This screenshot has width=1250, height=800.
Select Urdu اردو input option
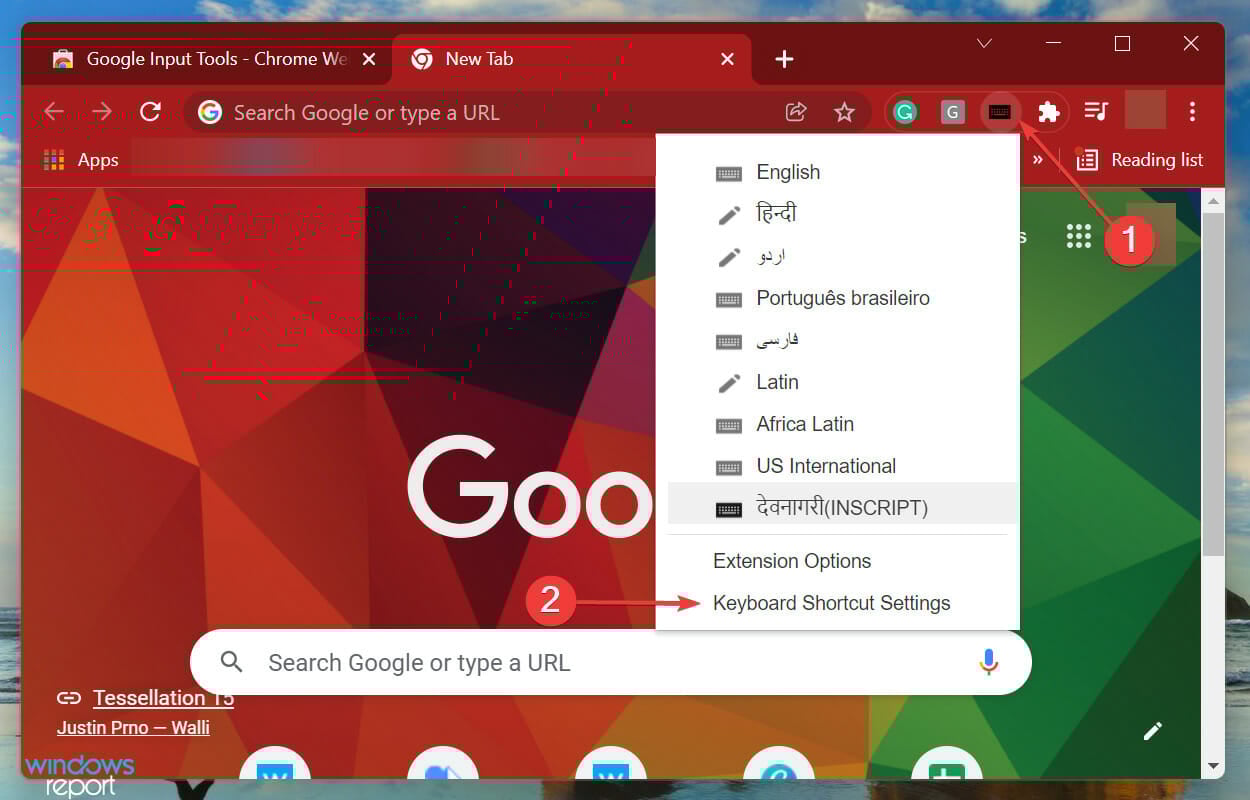point(838,256)
